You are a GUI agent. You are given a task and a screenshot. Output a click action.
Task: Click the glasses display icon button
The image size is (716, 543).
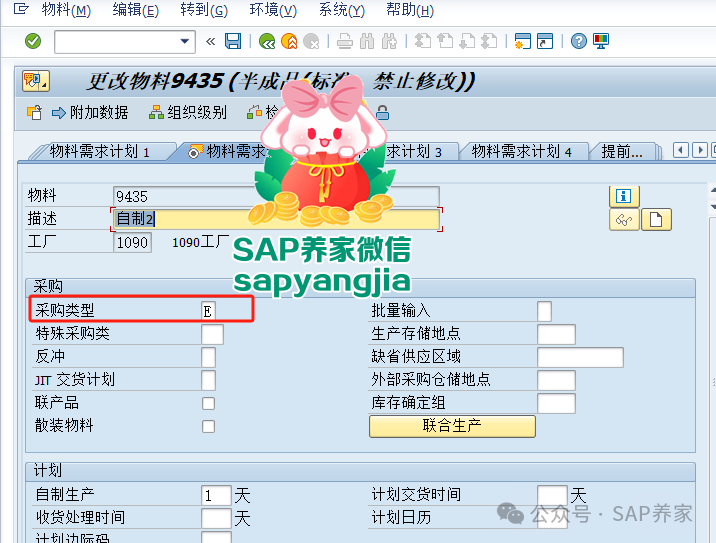point(624,220)
